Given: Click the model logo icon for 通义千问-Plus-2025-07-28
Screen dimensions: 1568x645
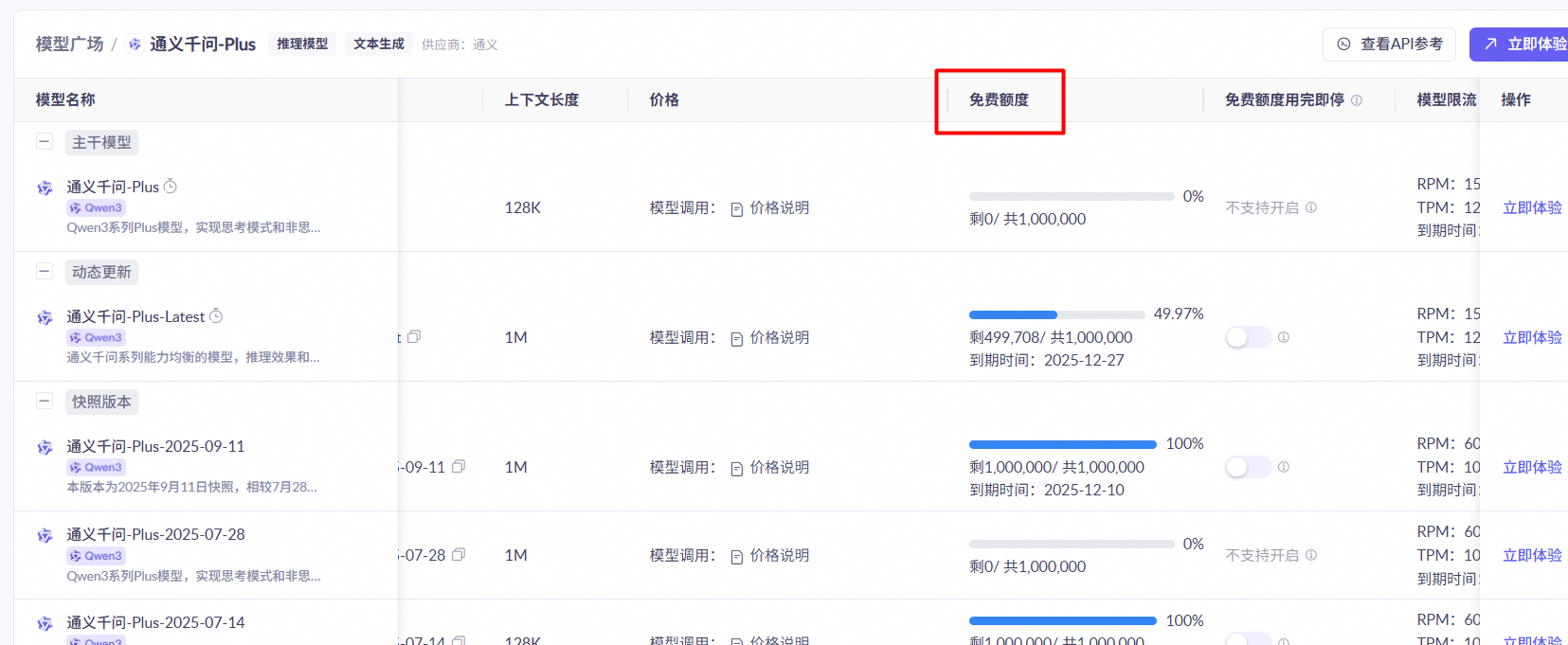Looking at the screenshot, I should (x=45, y=535).
